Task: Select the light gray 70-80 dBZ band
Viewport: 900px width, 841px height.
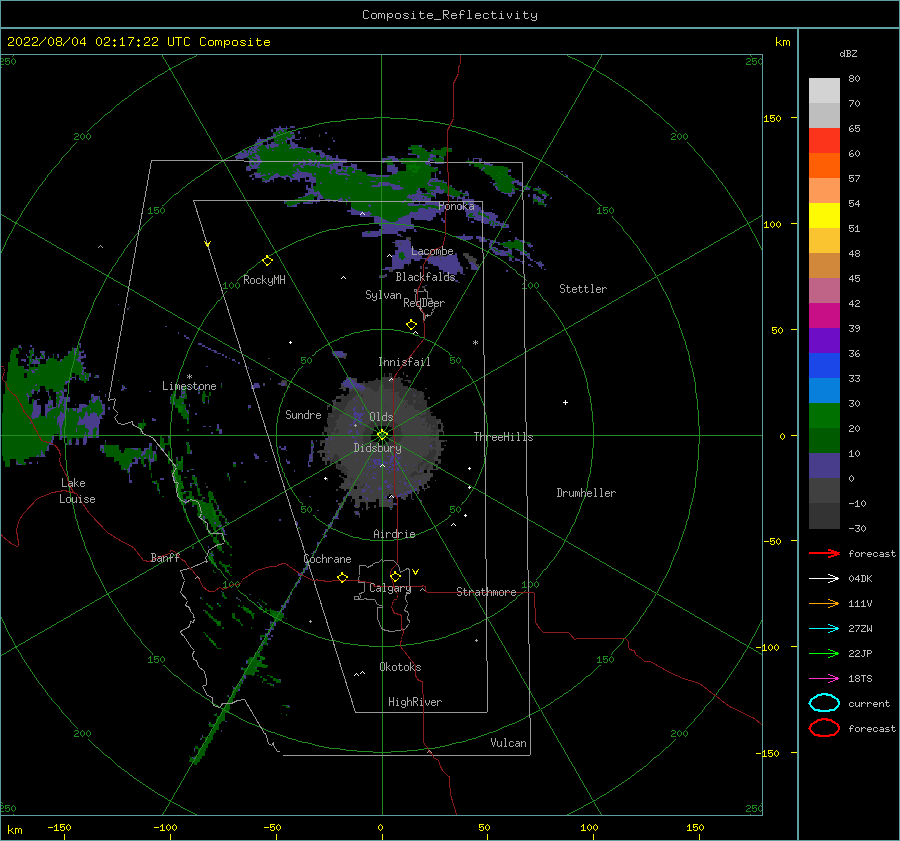Action: click(x=824, y=90)
